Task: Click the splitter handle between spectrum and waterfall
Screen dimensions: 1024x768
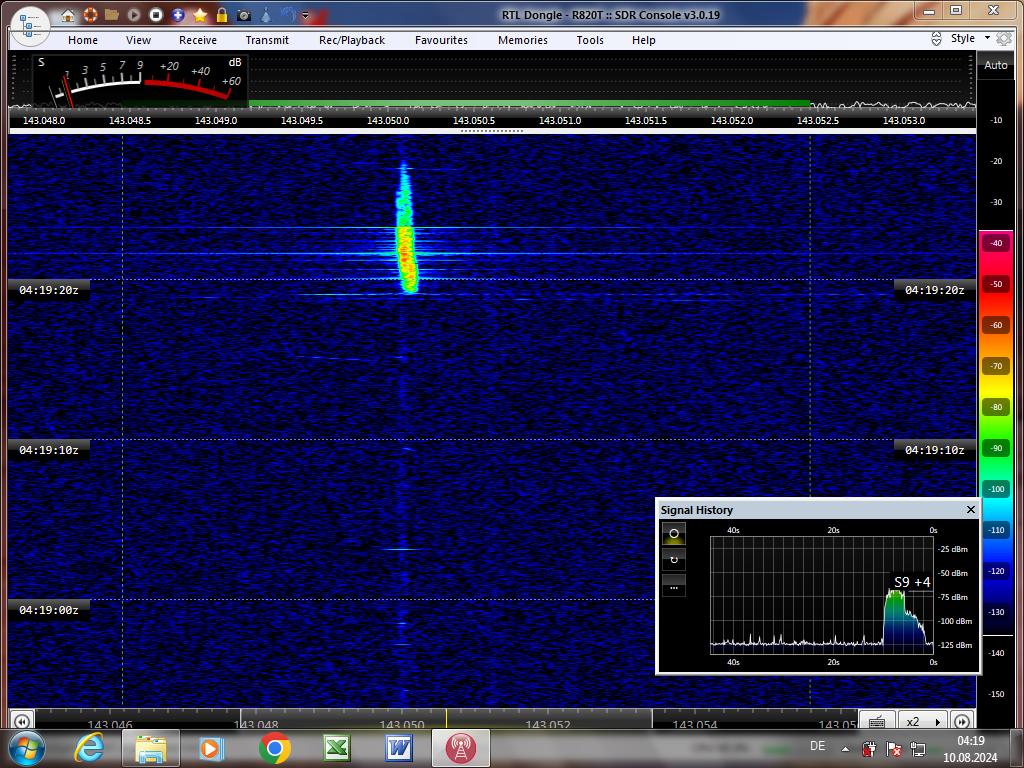Action: [491, 131]
